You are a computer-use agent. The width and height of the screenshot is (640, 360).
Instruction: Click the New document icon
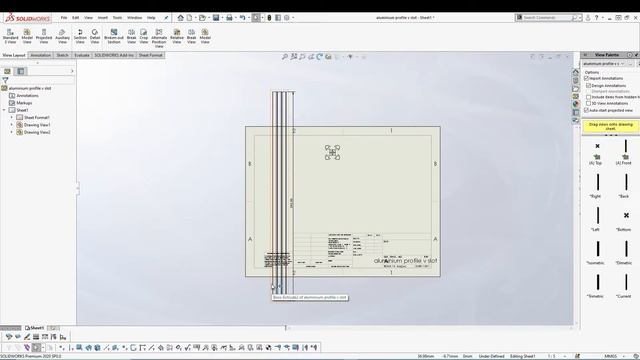[x=189, y=18]
